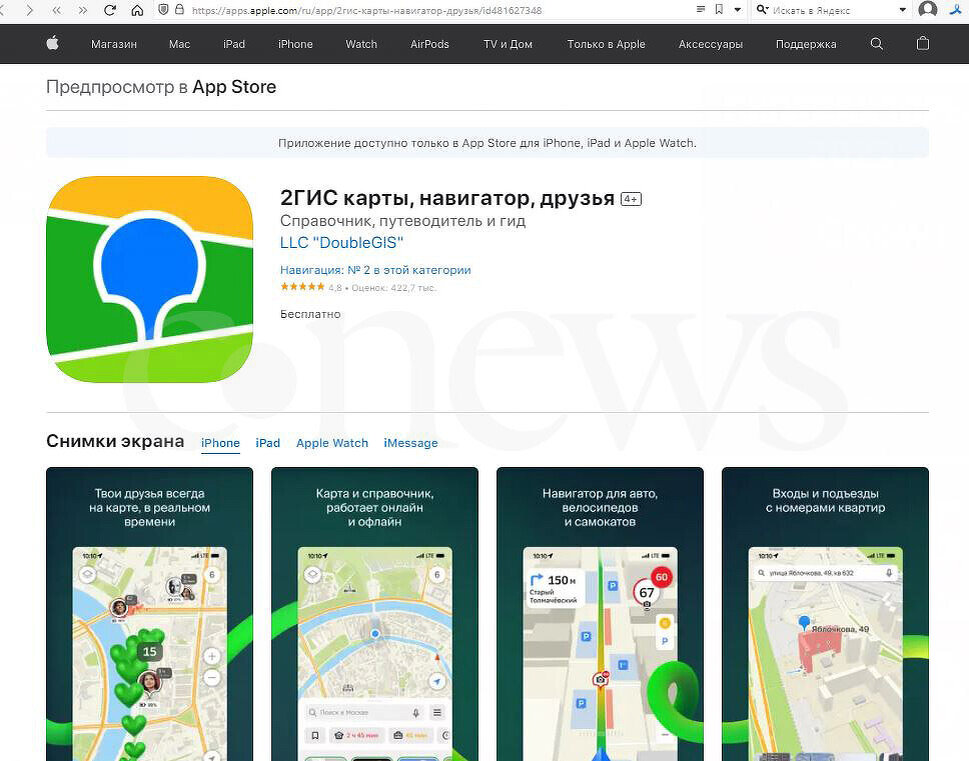Image resolution: width=969 pixels, height=761 pixels.
Task: Open Только в Apple menu item
Action: [x=606, y=44]
